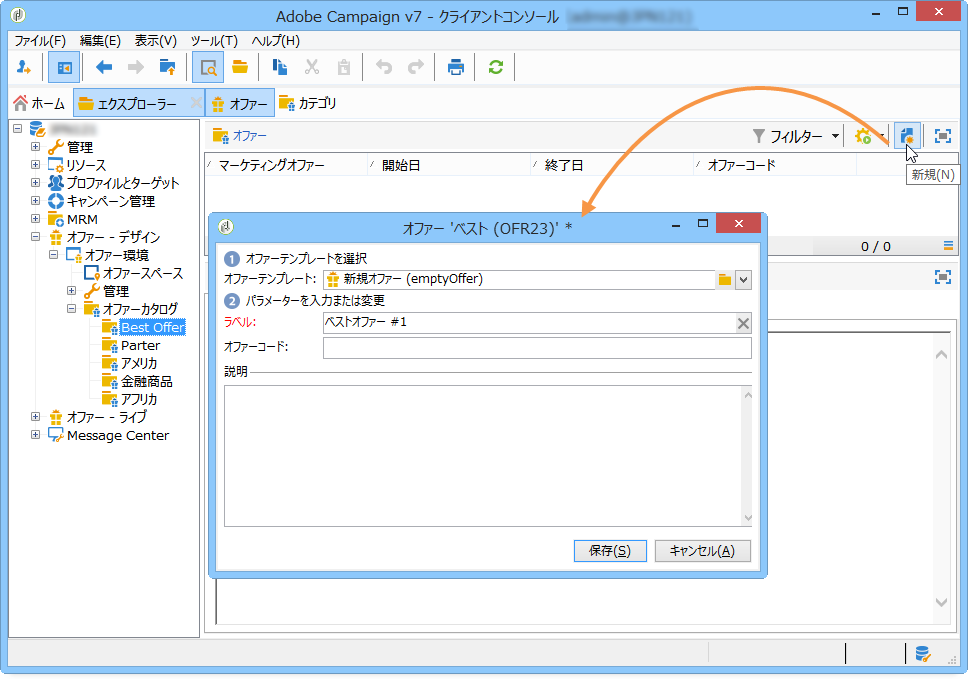Screen dimensions: 976x679
Task: Sort by マーケティングオファー column
Action: (286, 166)
